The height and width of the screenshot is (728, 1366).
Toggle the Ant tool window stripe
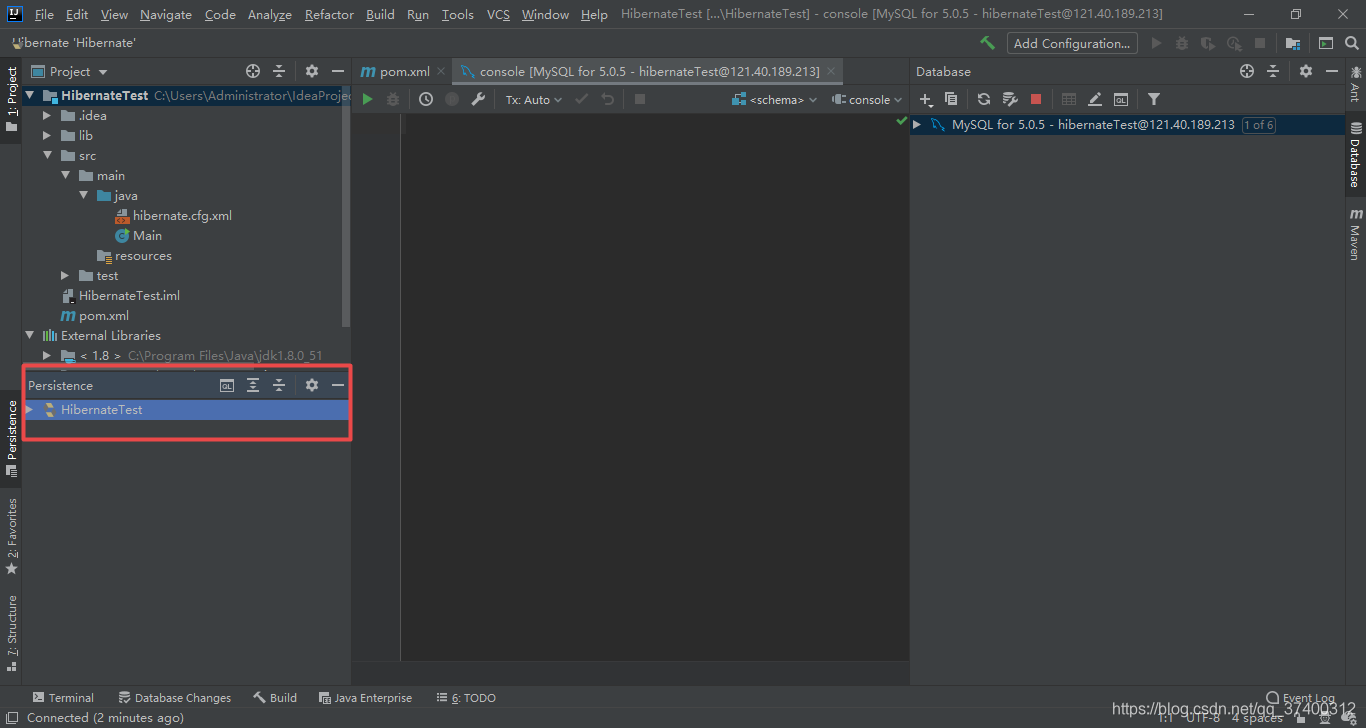(1355, 84)
